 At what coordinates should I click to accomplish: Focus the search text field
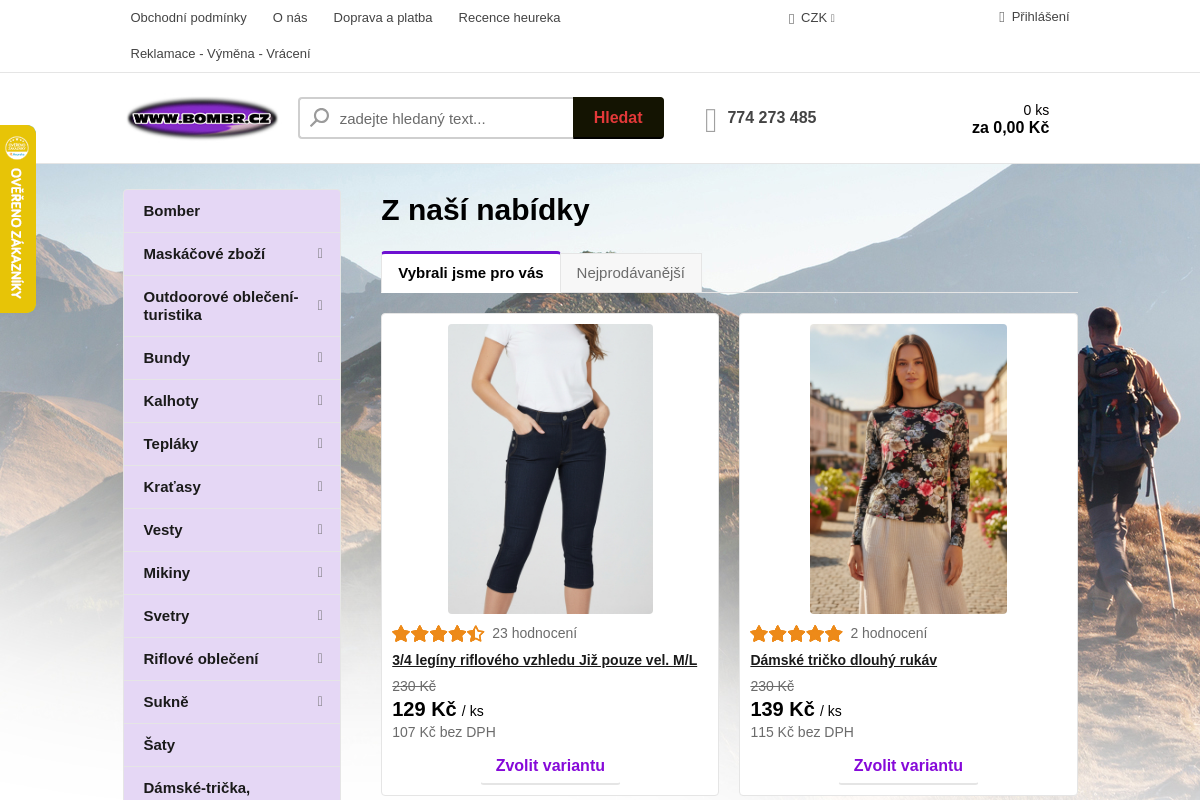[x=450, y=118]
